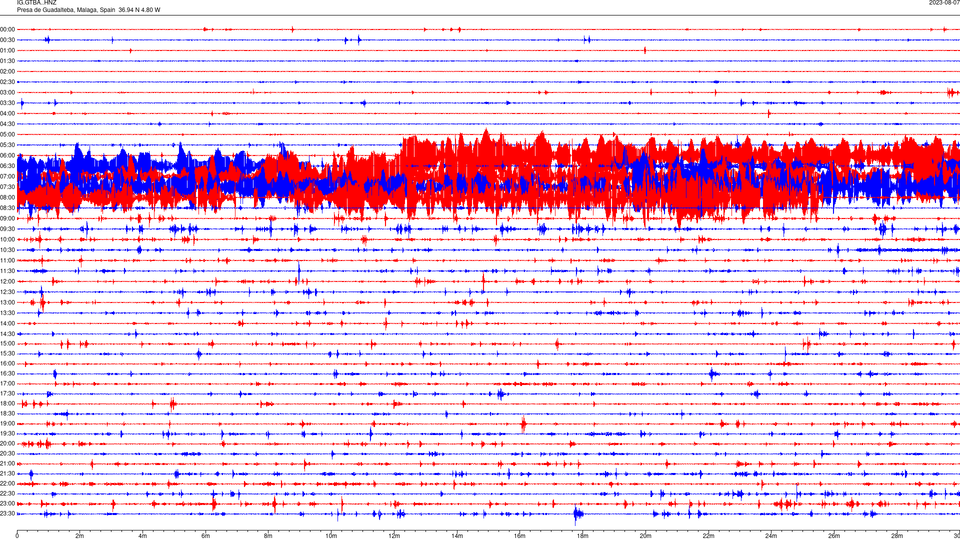Click the 14m axis tick label

coord(457,536)
